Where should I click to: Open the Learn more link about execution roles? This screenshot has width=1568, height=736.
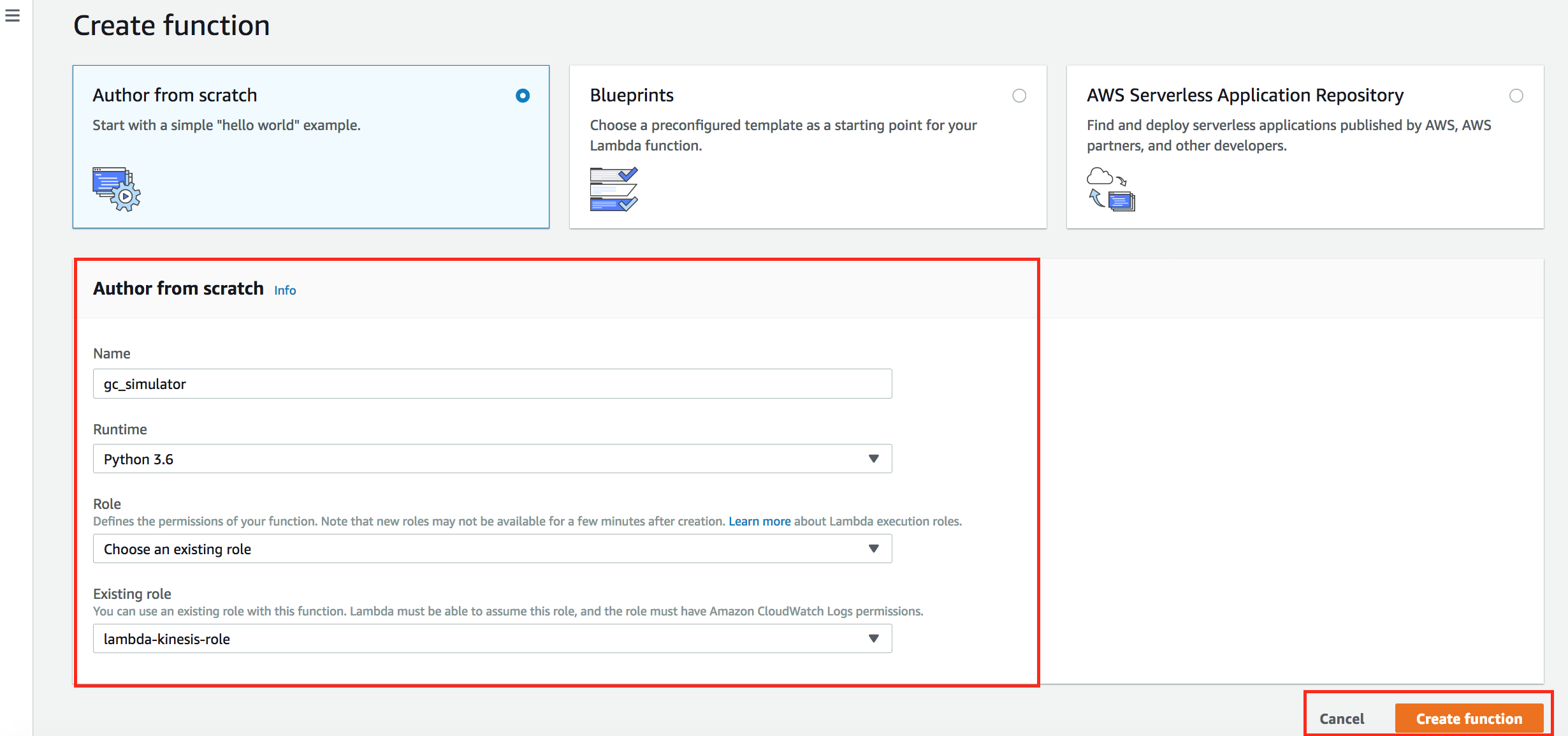(x=759, y=521)
